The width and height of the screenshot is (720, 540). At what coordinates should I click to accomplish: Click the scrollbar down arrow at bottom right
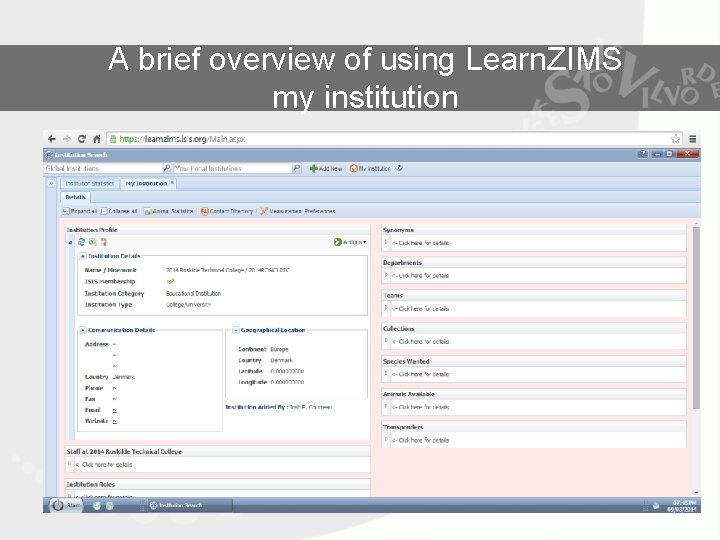tap(696, 493)
